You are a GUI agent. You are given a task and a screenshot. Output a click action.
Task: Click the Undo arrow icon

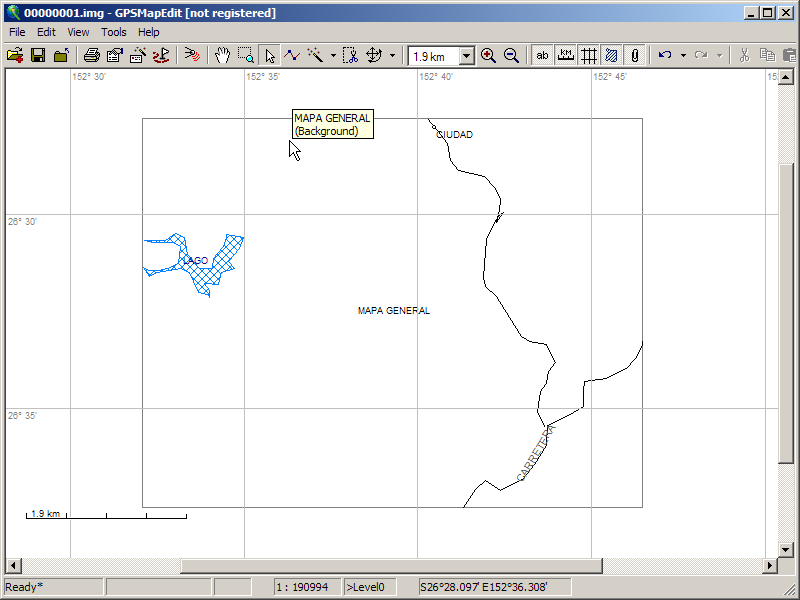(665, 55)
